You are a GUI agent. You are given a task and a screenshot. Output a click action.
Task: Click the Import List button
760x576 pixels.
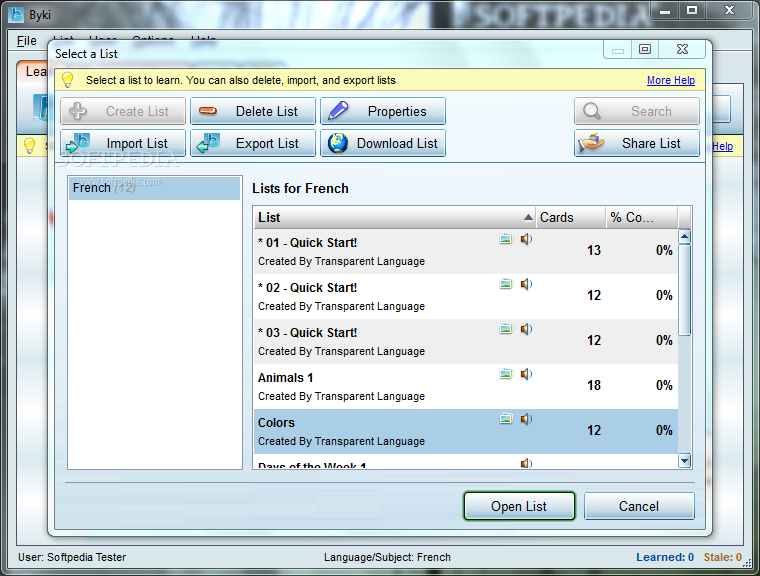coord(123,143)
